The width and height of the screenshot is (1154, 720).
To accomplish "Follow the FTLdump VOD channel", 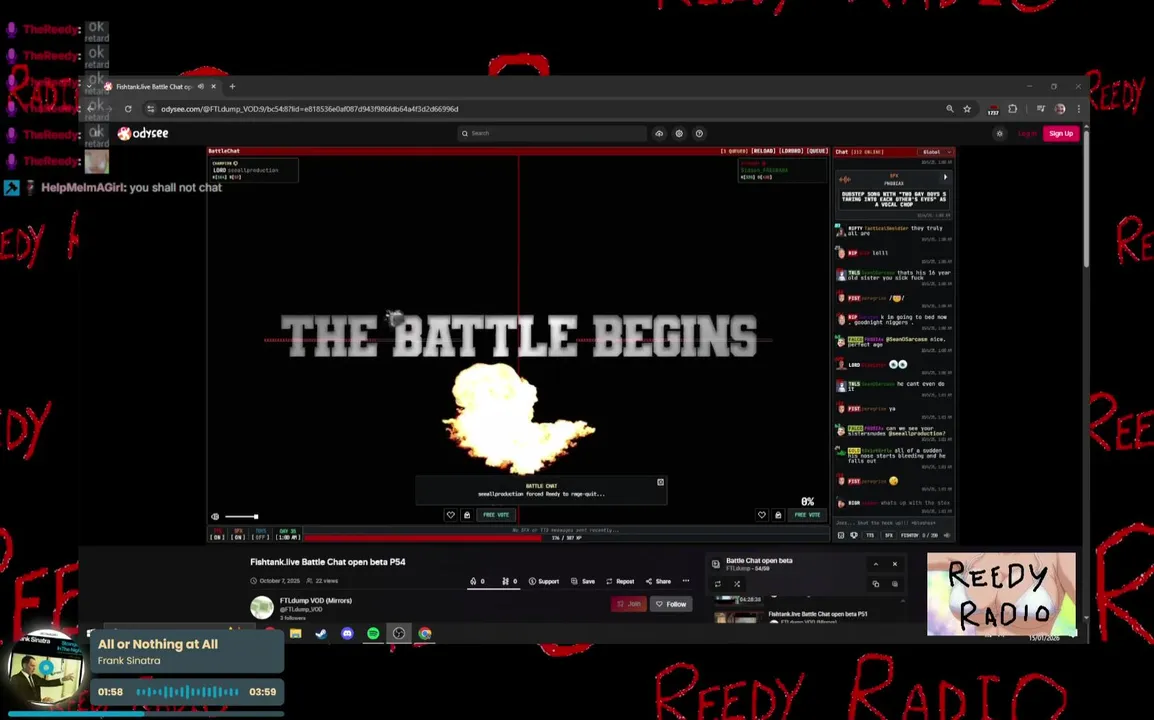I will coord(671,604).
